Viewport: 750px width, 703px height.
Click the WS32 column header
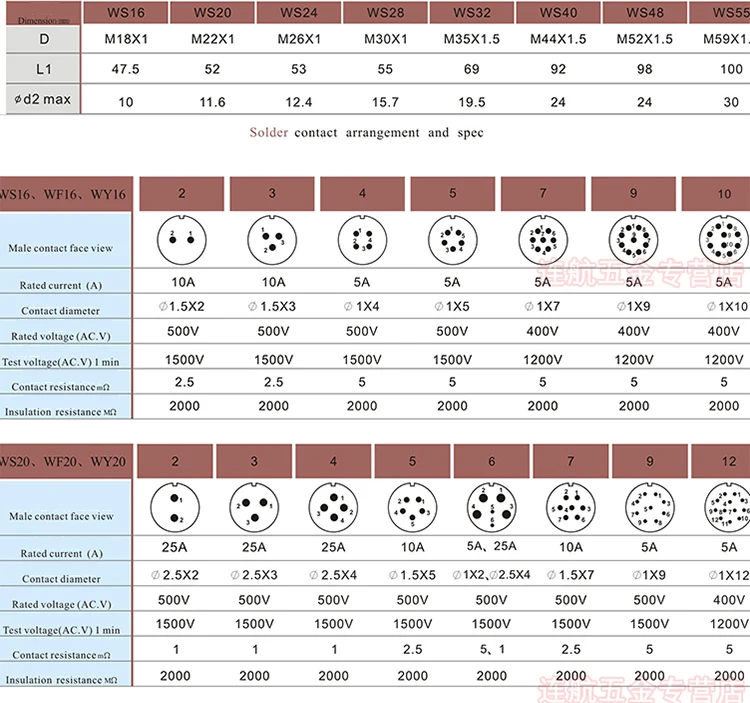tap(472, 12)
